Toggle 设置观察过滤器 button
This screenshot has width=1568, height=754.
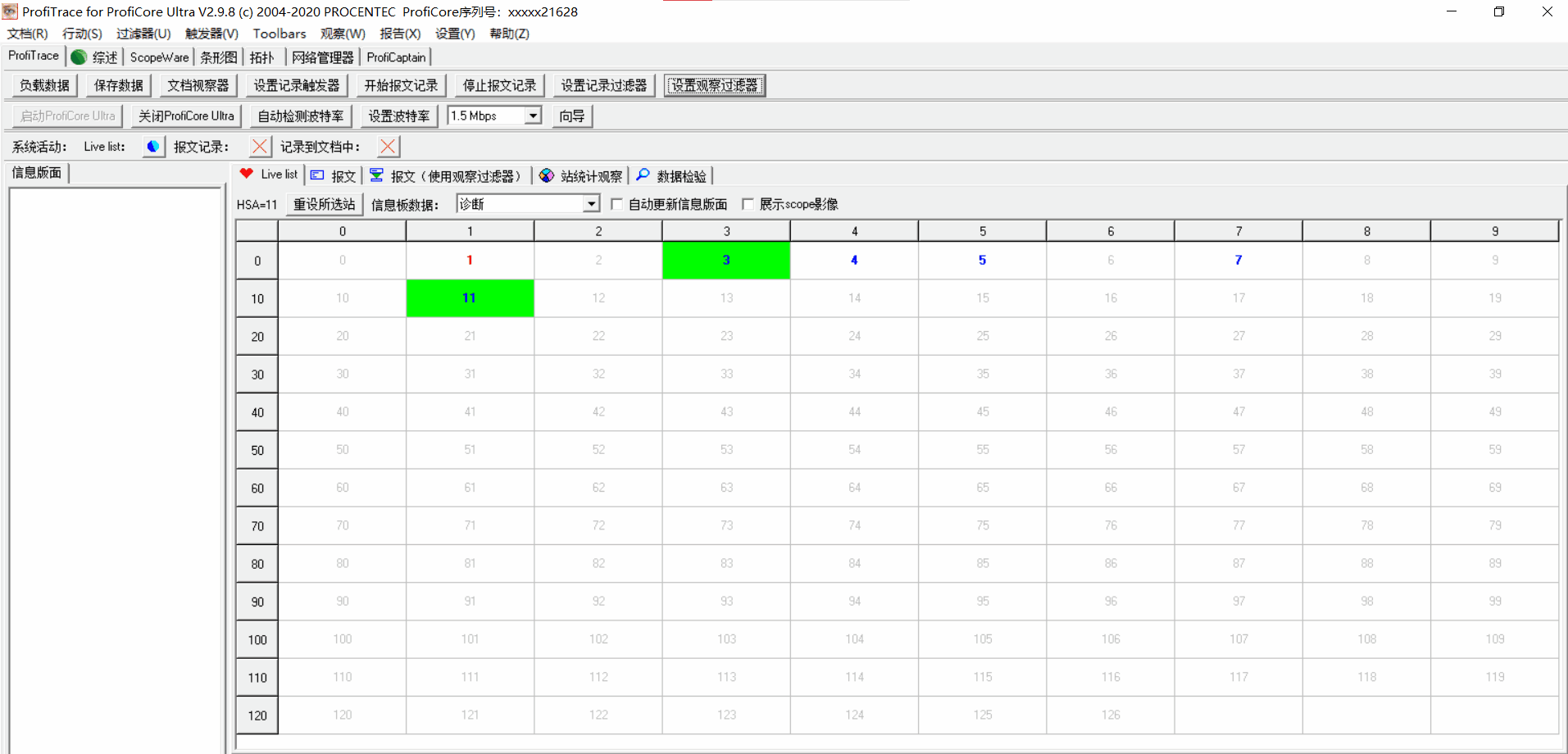(x=714, y=84)
